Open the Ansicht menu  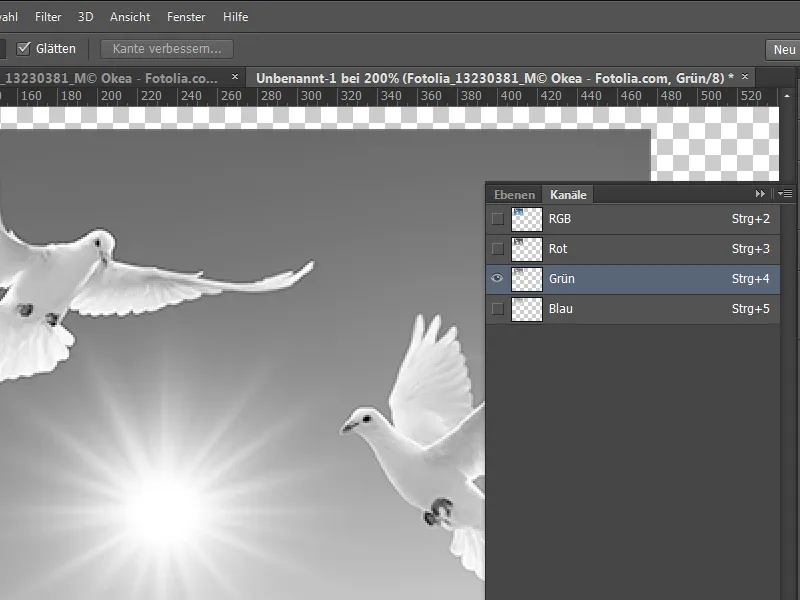[x=130, y=17]
